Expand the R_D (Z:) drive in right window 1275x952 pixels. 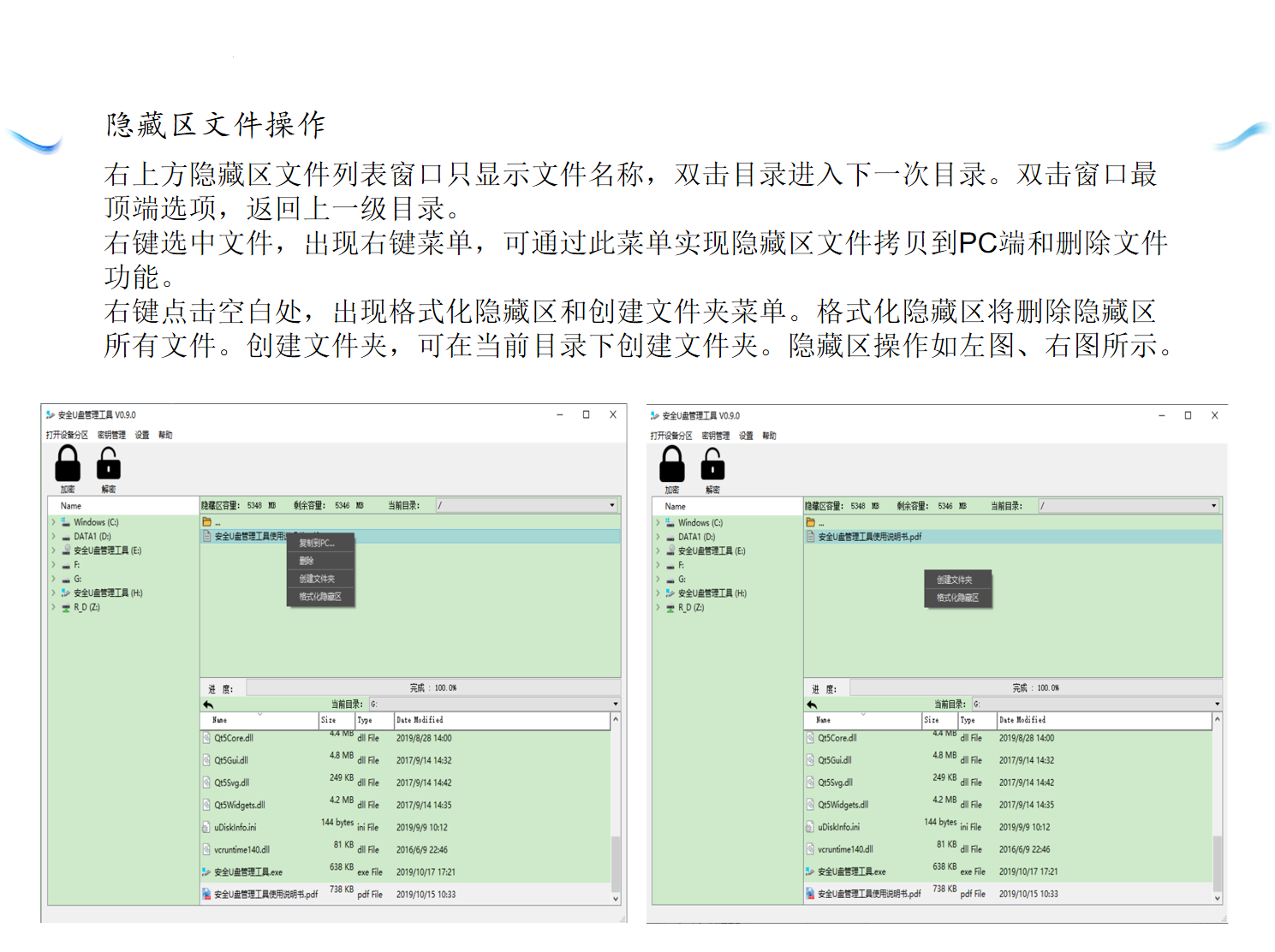click(x=658, y=608)
